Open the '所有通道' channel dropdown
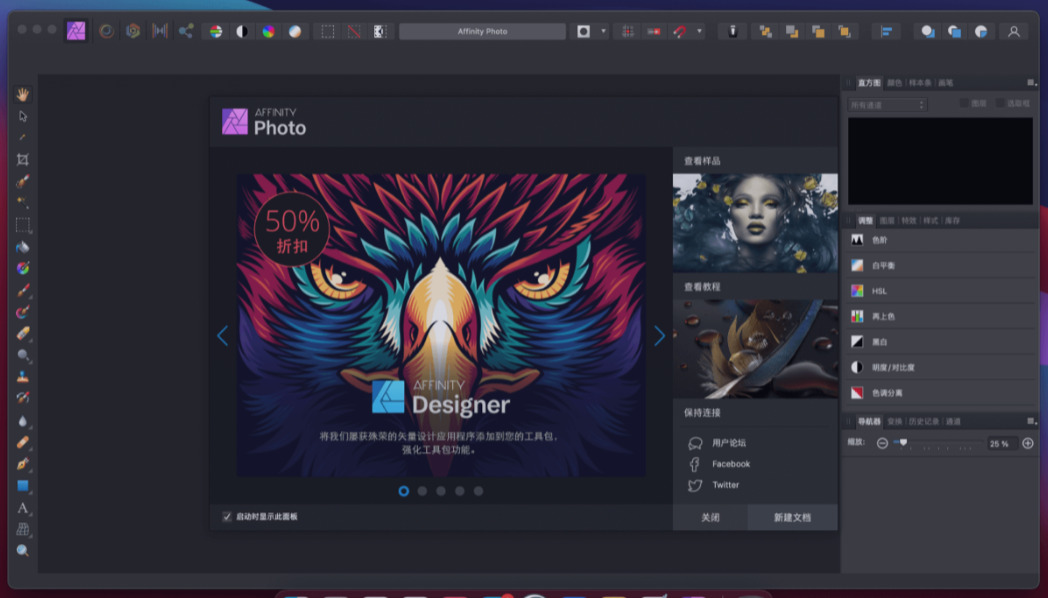This screenshot has width=1048, height=598. 886,105
